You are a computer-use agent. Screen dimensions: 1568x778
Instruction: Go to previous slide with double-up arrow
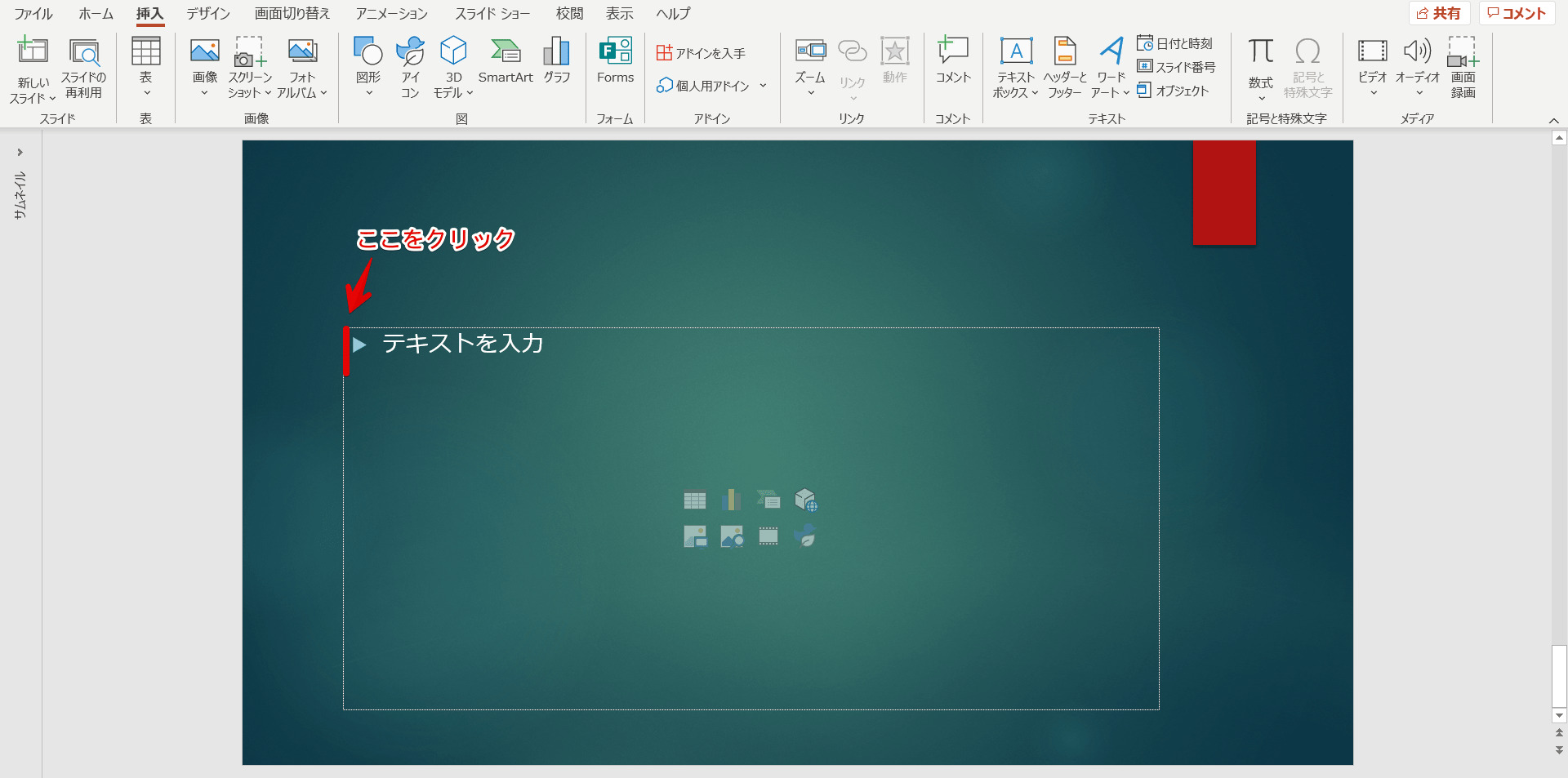pos(1559,732)
